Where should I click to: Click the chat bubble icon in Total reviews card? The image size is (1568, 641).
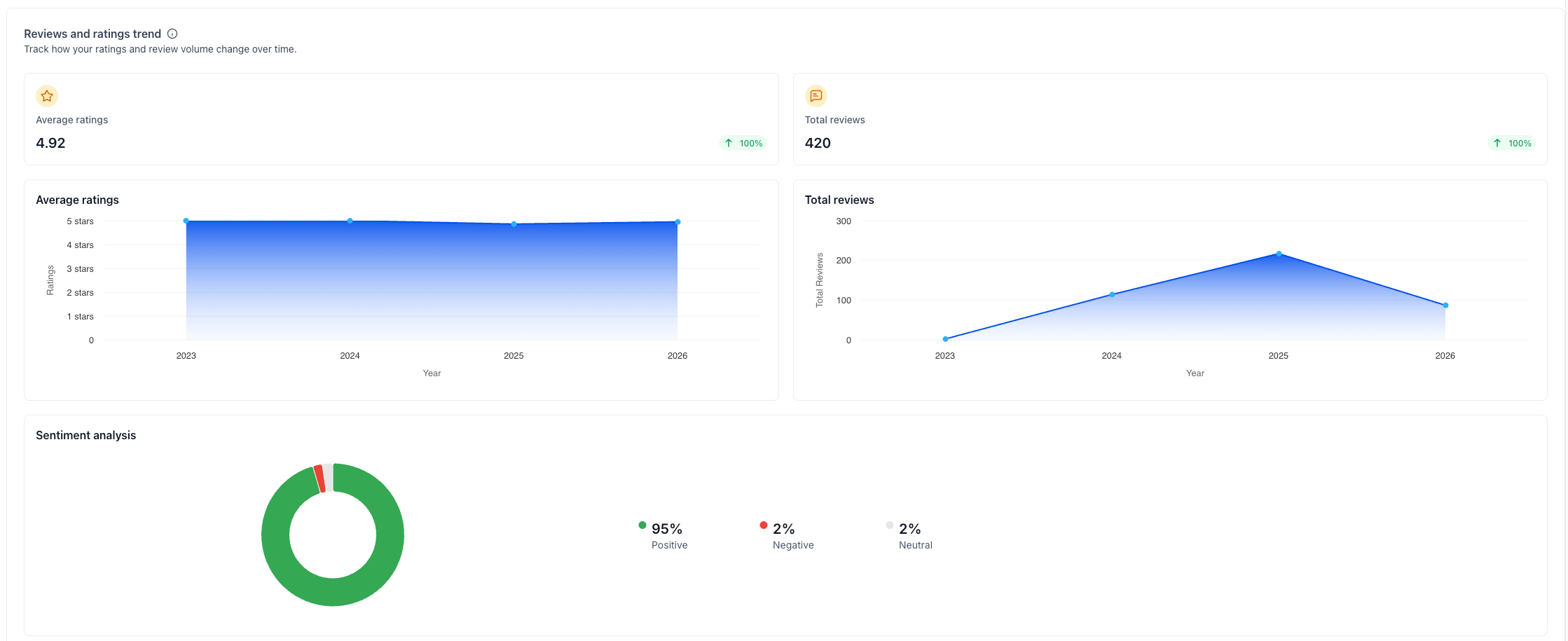(x=816, y=96)
